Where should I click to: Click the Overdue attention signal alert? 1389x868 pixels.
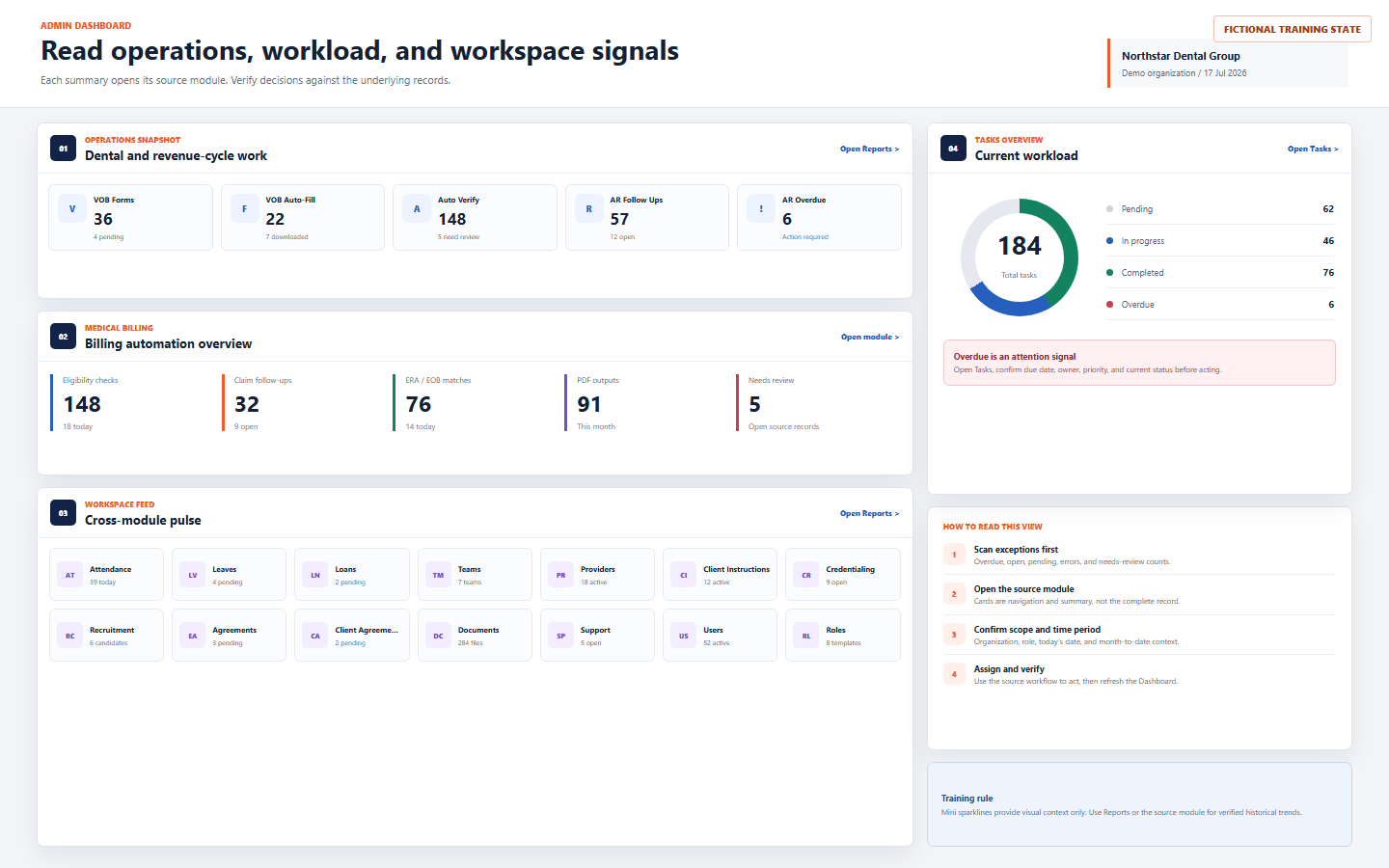[x=1139, y=363]
